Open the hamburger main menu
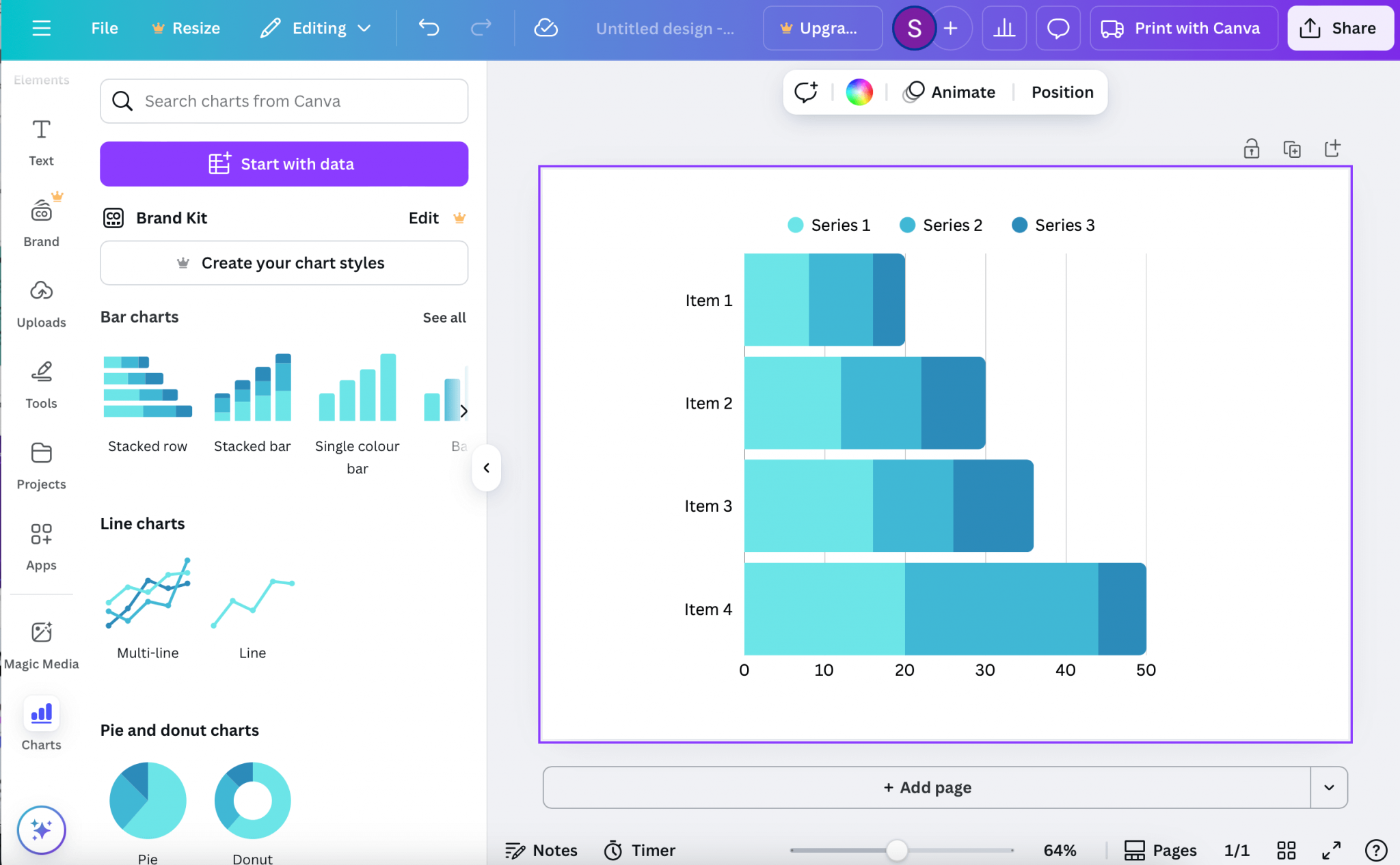The height and width of the screenshot is (865, 1400). (x=41, y=28)
